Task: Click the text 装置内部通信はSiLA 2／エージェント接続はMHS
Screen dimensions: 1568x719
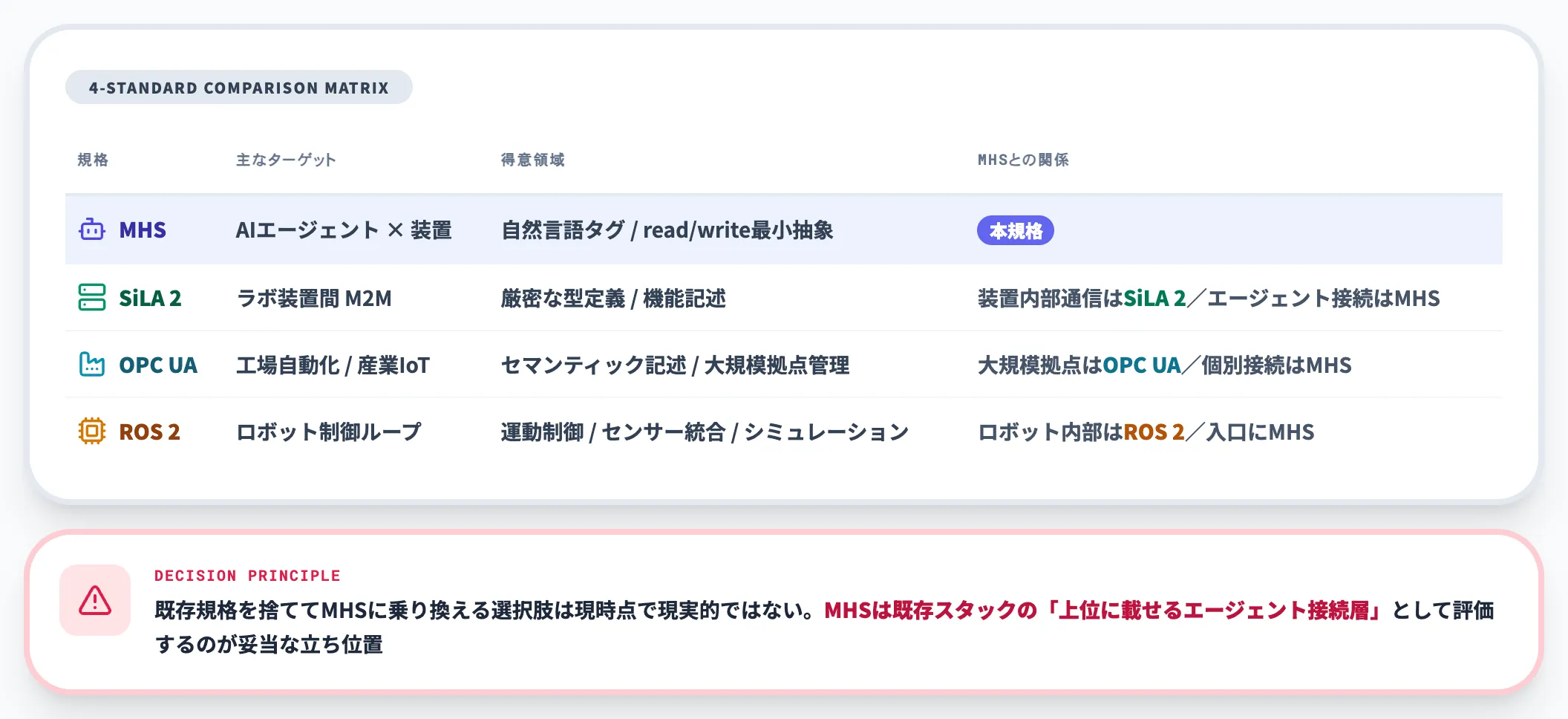Action: click(x=1209, y=298)
